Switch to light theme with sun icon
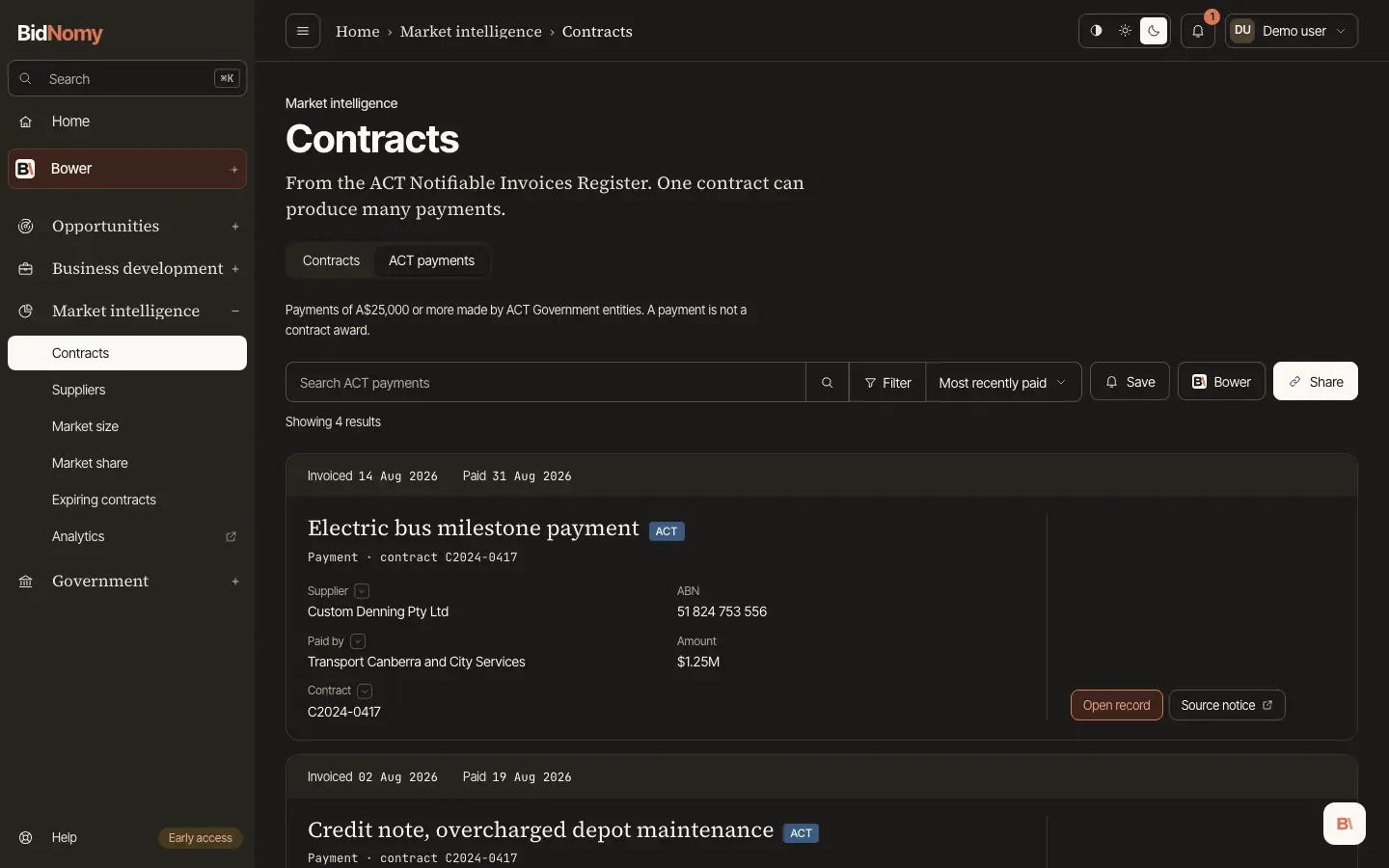The width and height of the screenshot is (1389, 868). pyautogui.click(x=1125, y=31)
